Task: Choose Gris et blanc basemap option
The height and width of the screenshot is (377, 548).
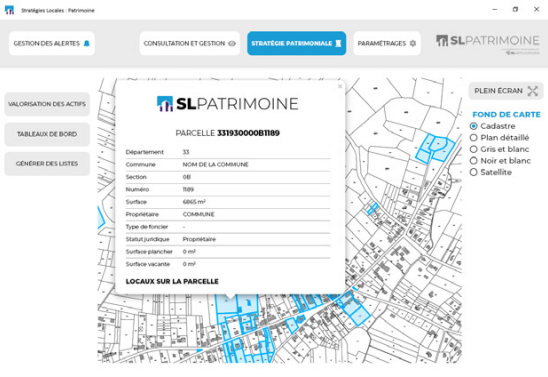Action: pos(474,149)
